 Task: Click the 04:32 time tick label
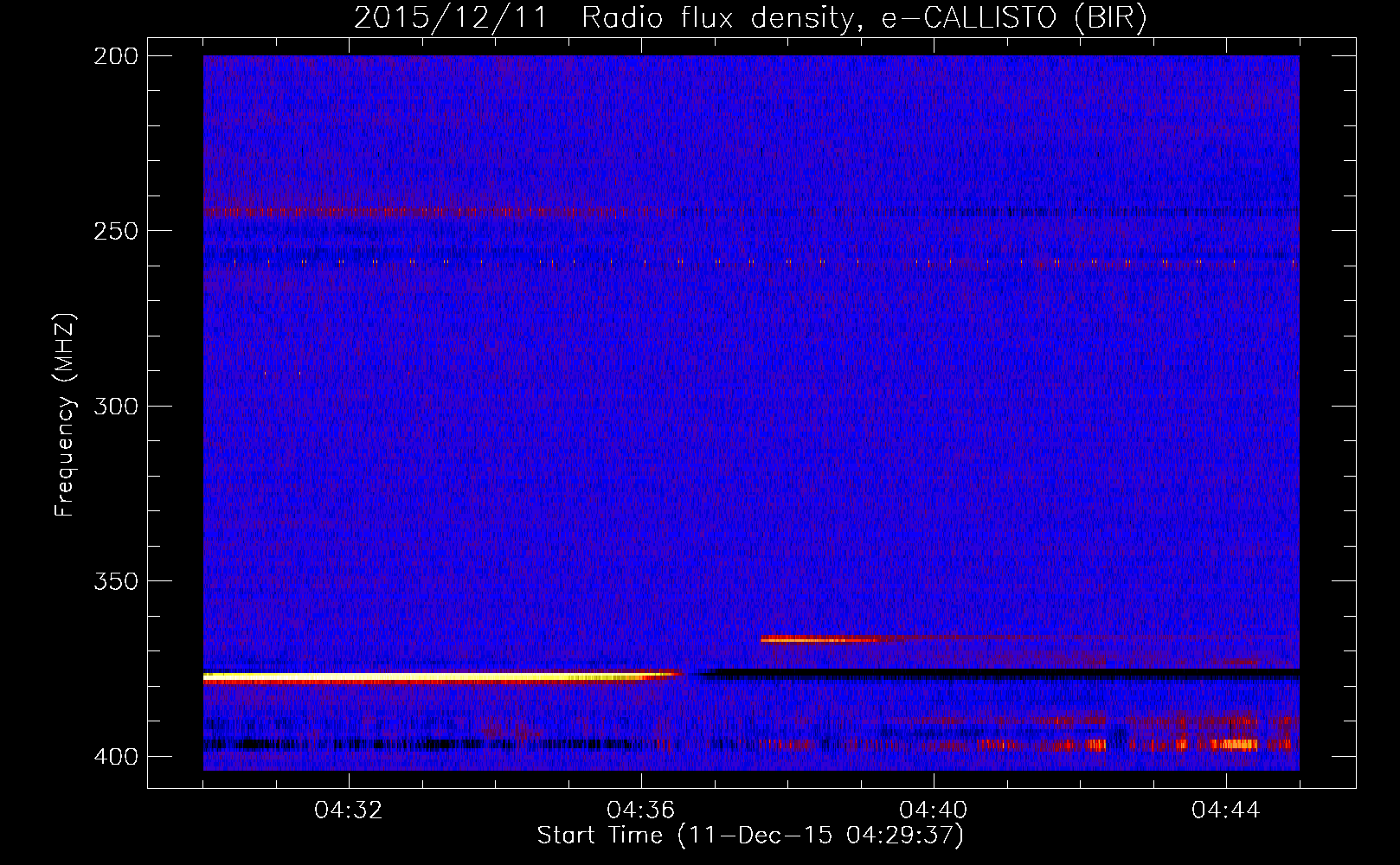coord(349,811)
